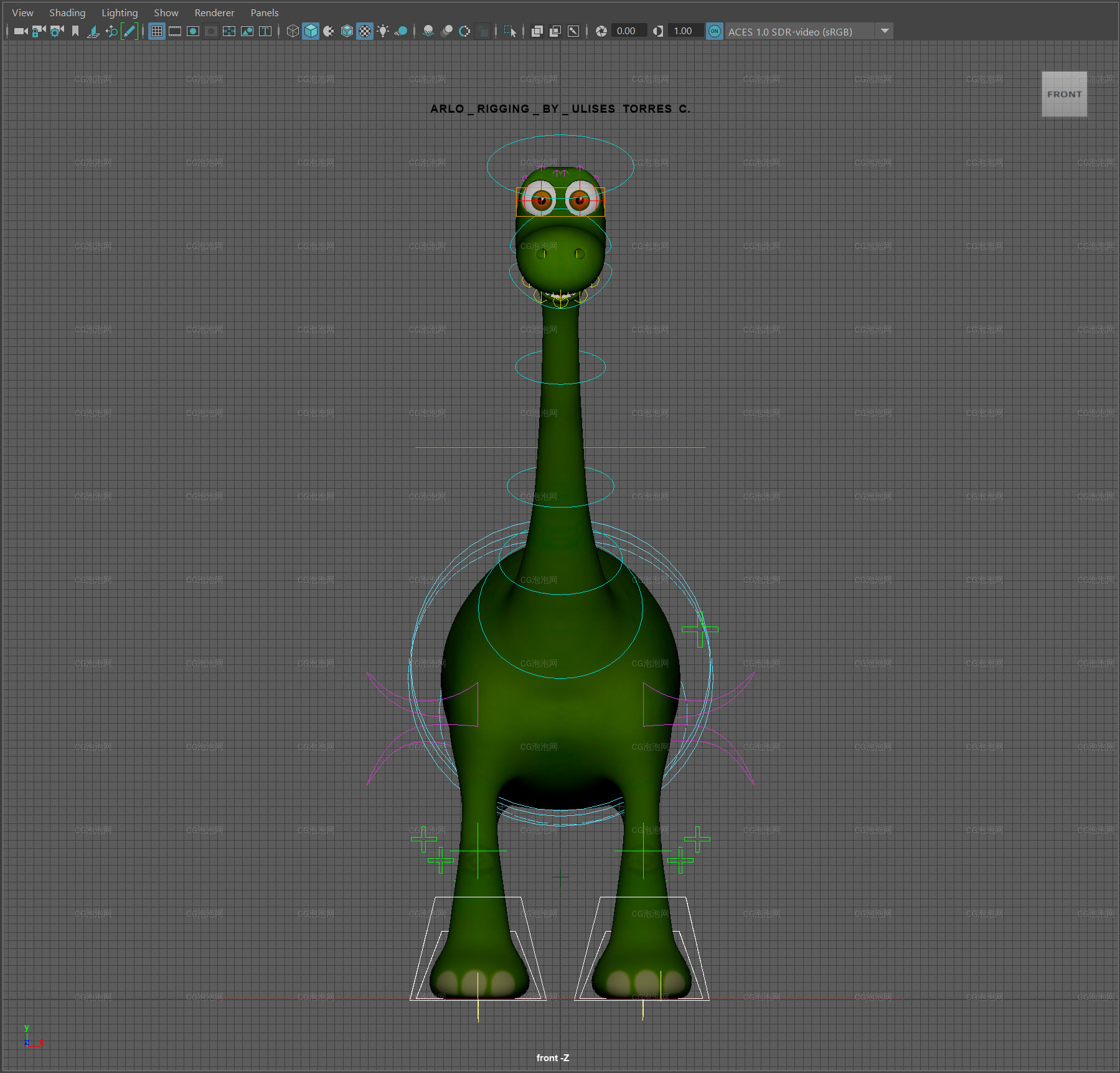This screenshot has height=1073, width=1120.
Task: Click Multisample Anti-aliasing ring icon
Action: coord(464,31)
